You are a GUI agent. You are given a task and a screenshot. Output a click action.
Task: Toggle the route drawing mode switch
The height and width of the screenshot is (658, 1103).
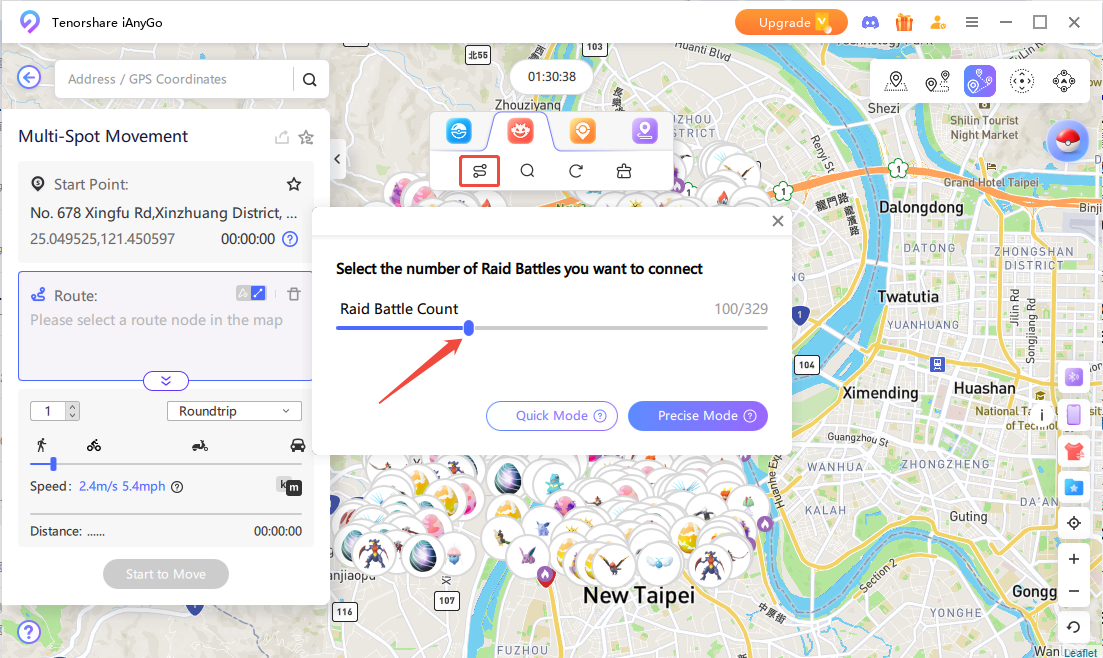point(251,293)
